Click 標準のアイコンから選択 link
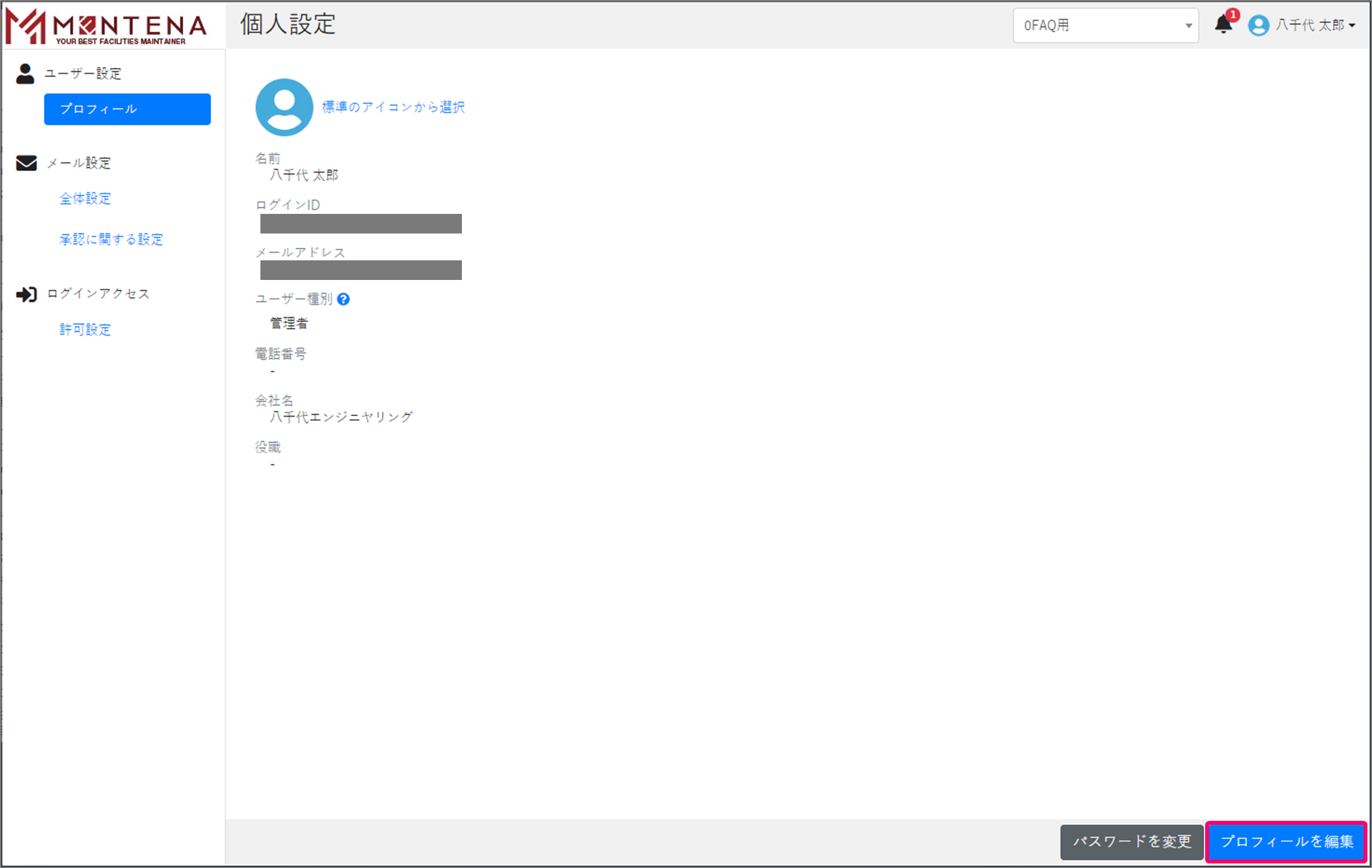 (x=393, y=107)
